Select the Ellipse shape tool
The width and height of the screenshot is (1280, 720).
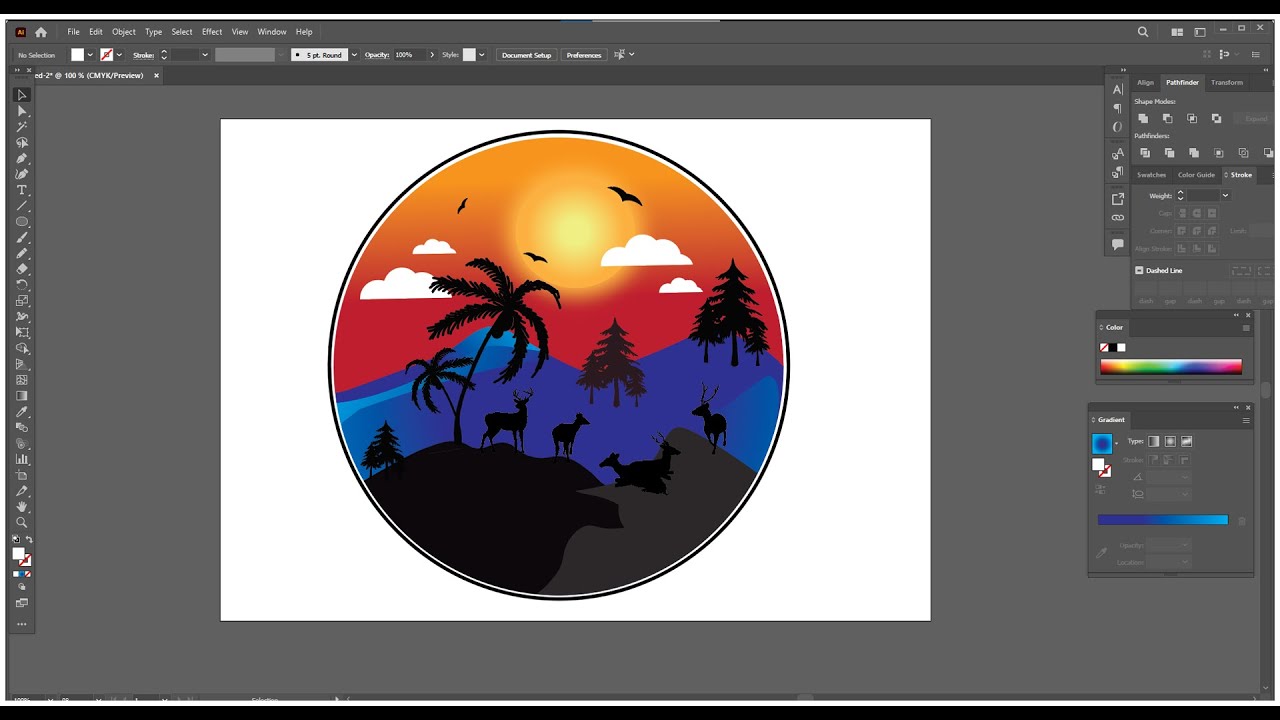click(x=22, y=221)
